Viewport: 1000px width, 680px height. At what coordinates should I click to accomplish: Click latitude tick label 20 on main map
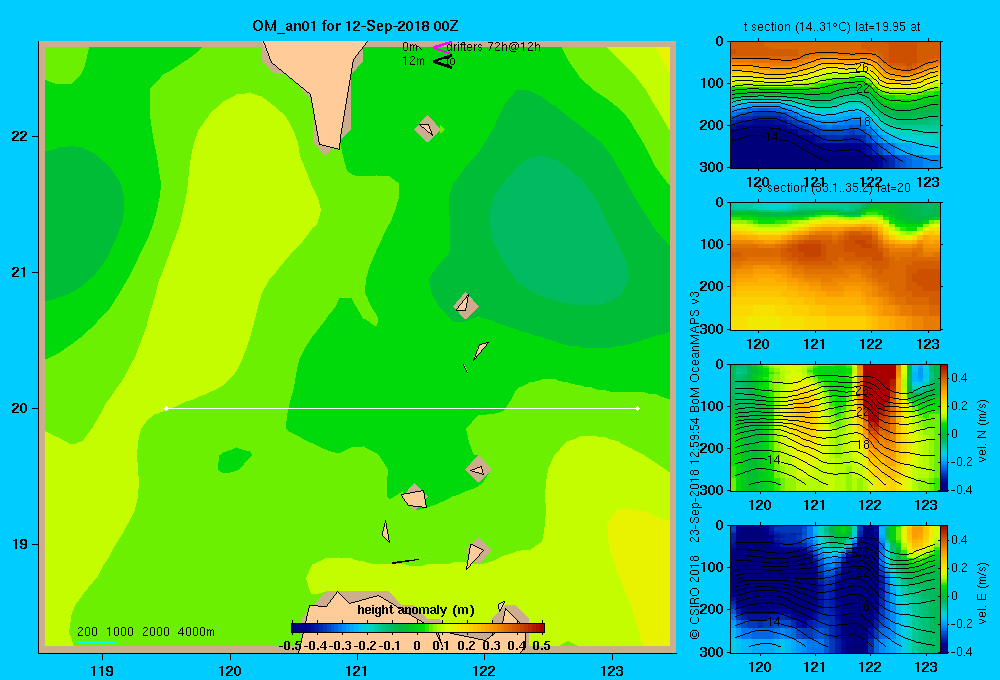pyautogui.click(x=20, y=408)
